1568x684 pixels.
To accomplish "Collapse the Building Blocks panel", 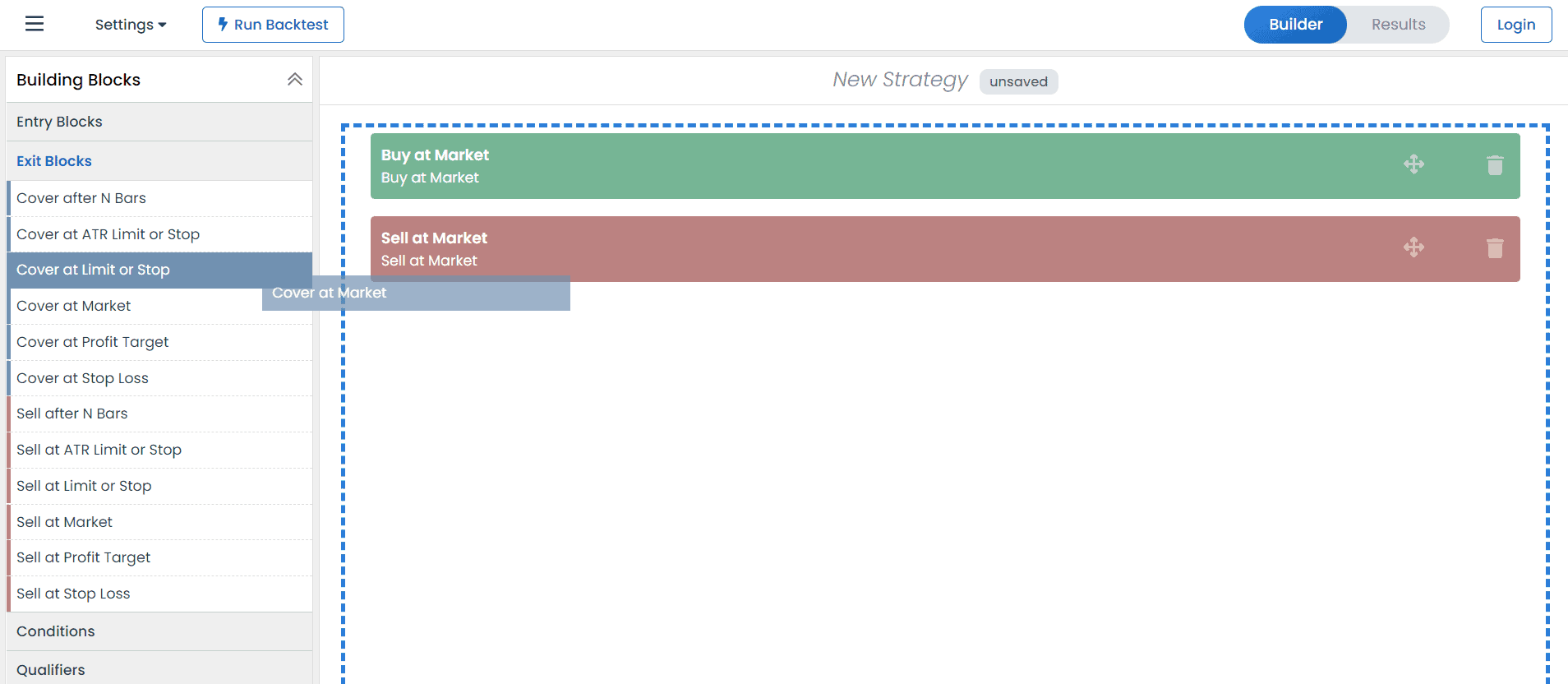I will [x=295, y=80].
